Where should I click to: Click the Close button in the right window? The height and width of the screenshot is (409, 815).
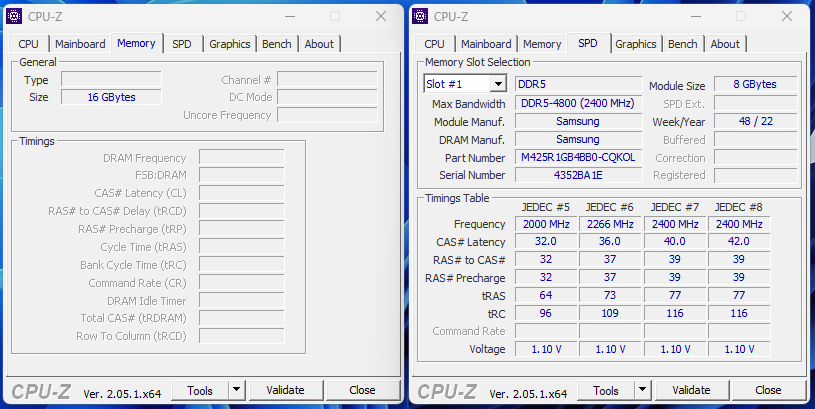coord(768,390)
